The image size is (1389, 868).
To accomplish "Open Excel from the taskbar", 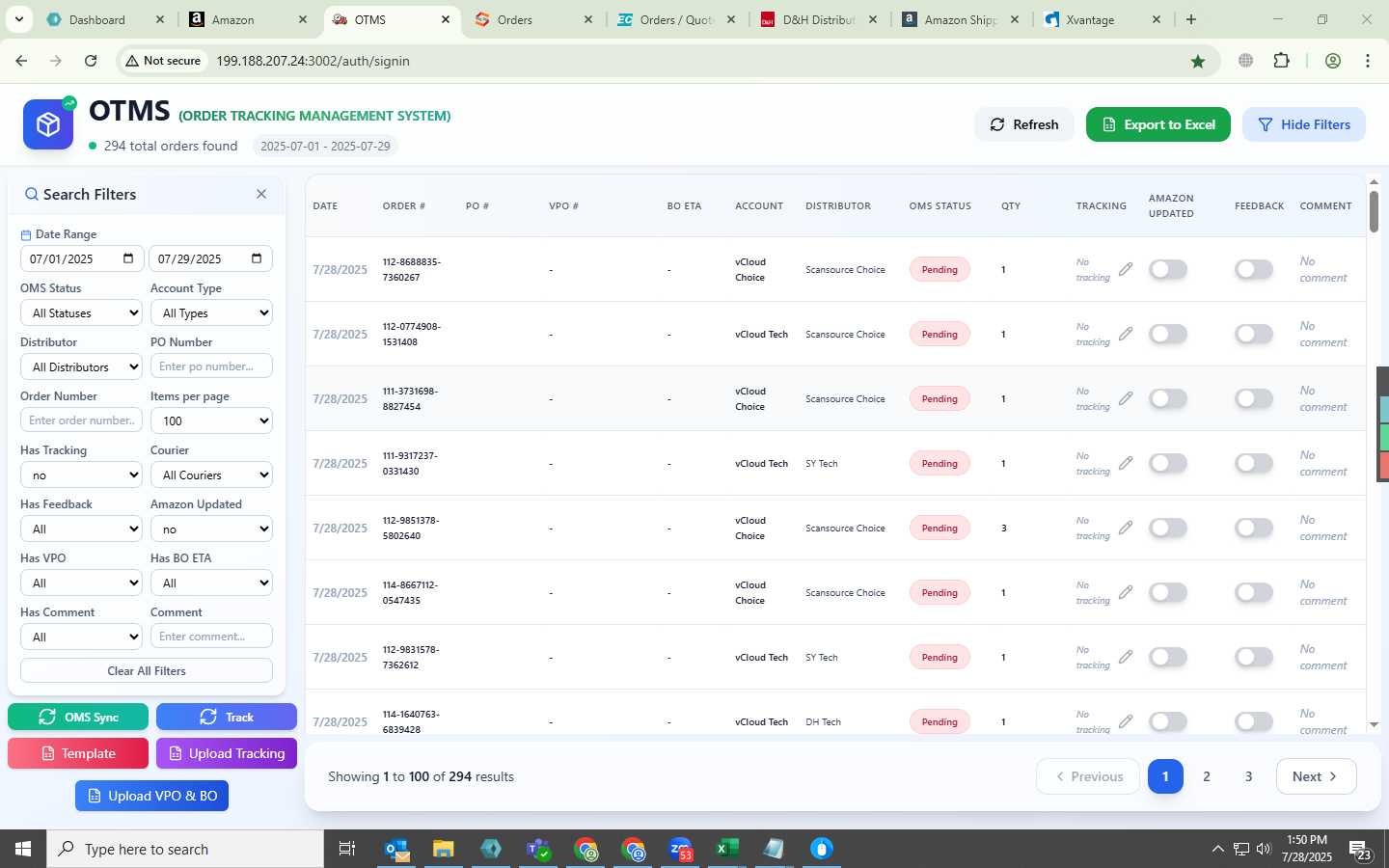I will [726, 849].
